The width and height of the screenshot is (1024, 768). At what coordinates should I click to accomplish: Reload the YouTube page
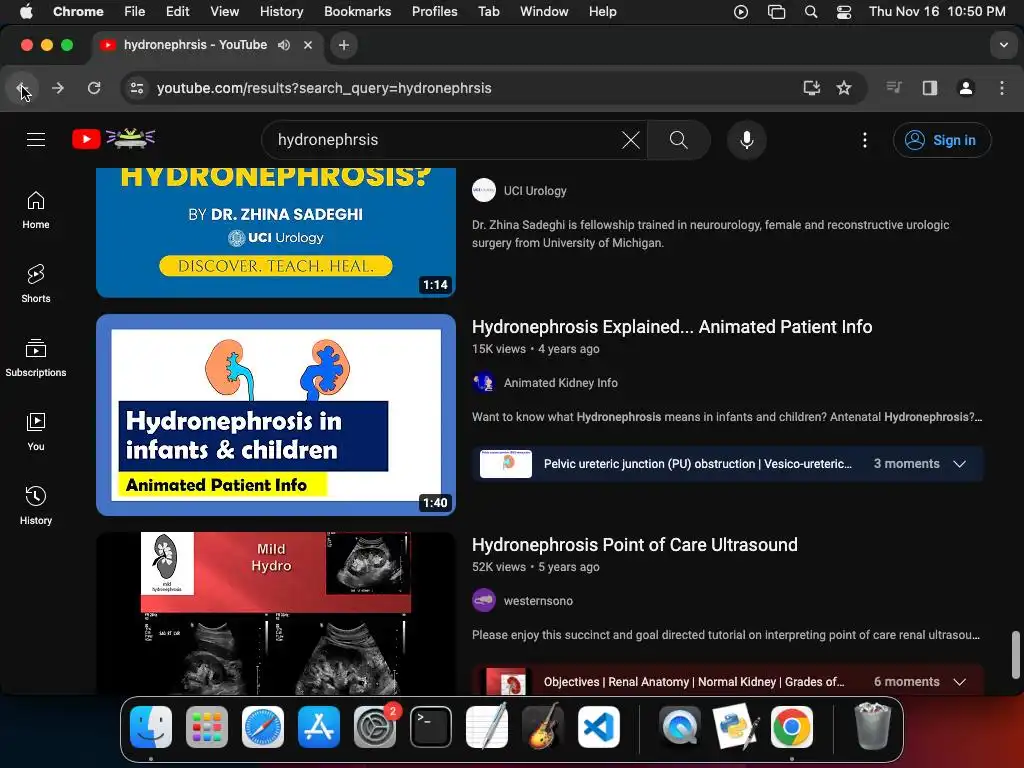(94, 88)
